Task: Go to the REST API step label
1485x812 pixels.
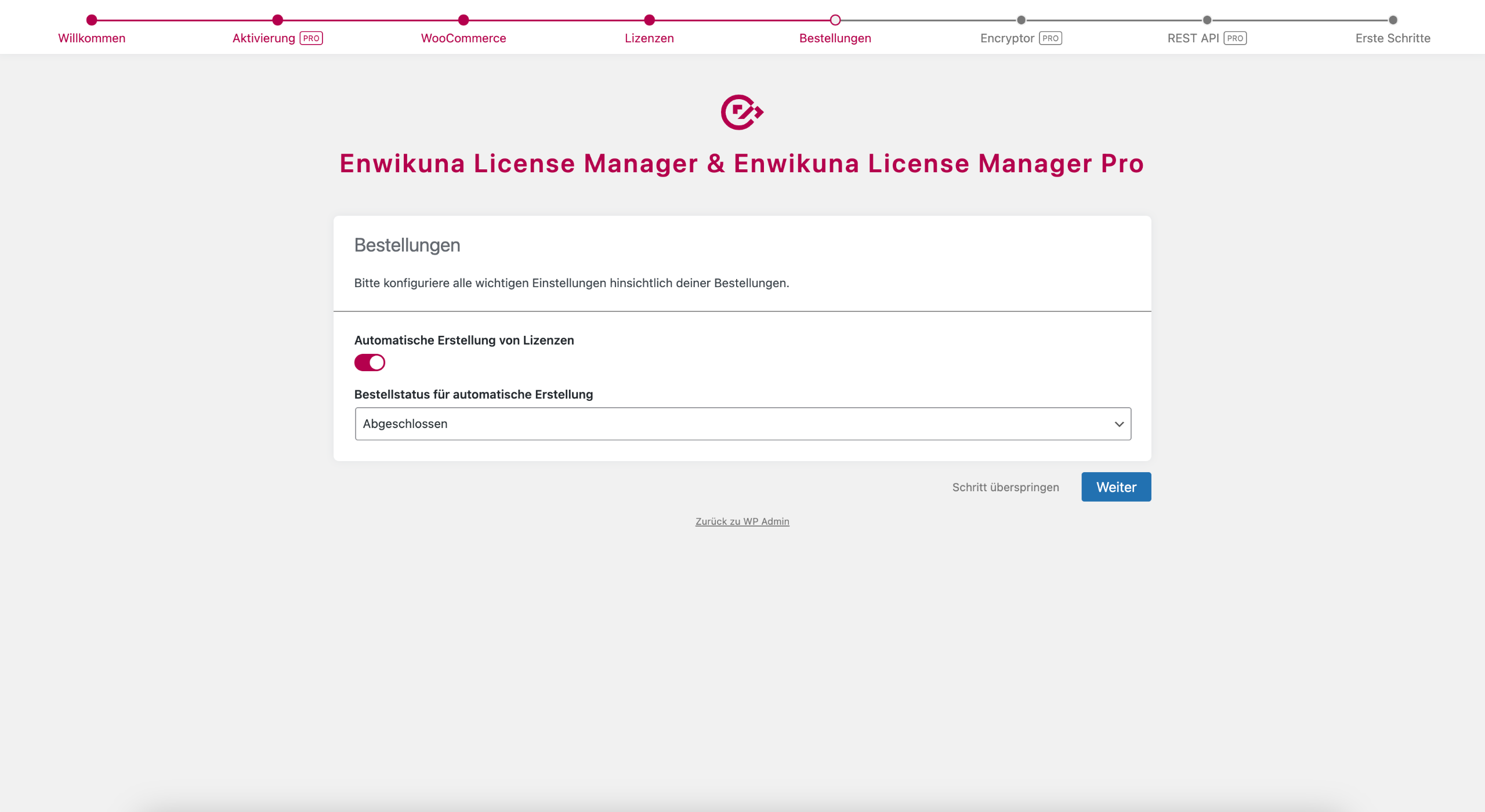Action: [x=1193, y=38]
